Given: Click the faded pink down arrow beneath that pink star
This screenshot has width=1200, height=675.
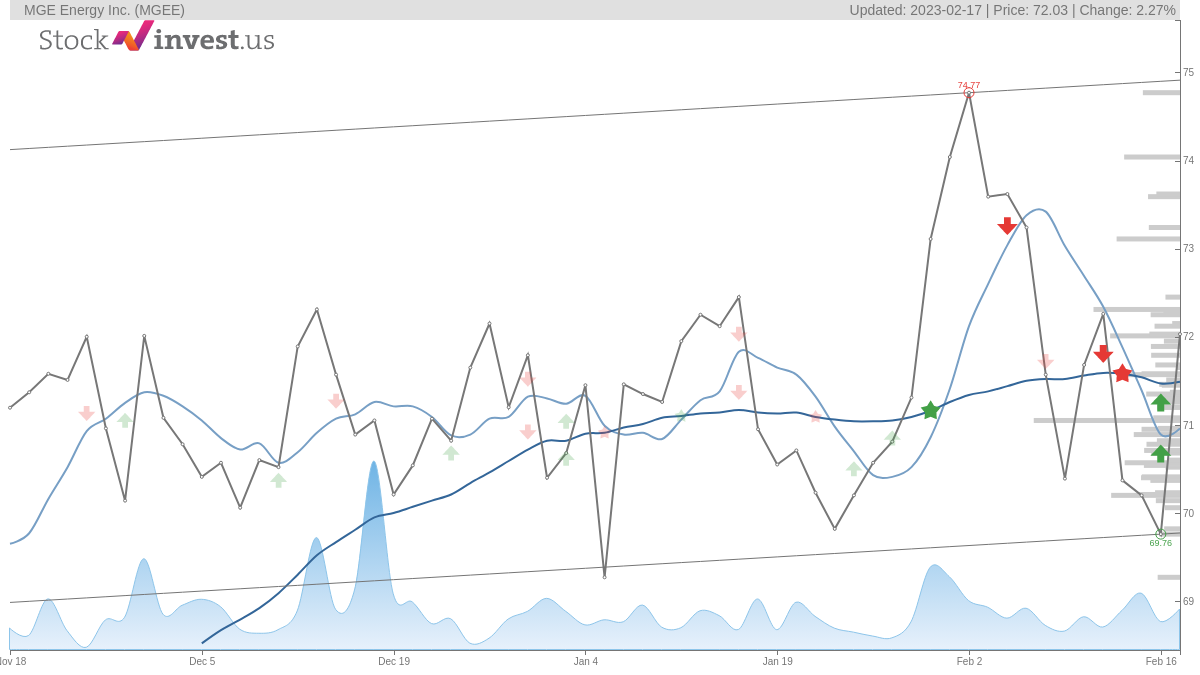Looking at the screenshot, I should point(528,431).
